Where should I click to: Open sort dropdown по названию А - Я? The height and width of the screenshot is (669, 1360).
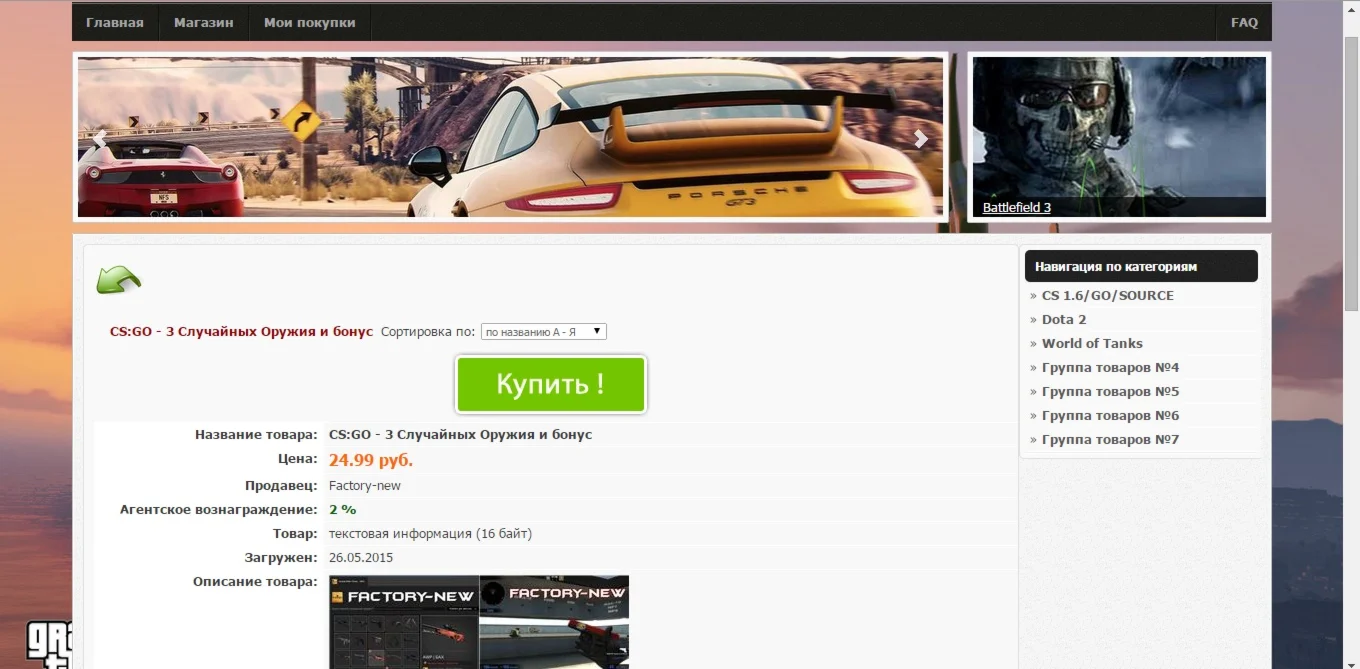coord(543,331)
